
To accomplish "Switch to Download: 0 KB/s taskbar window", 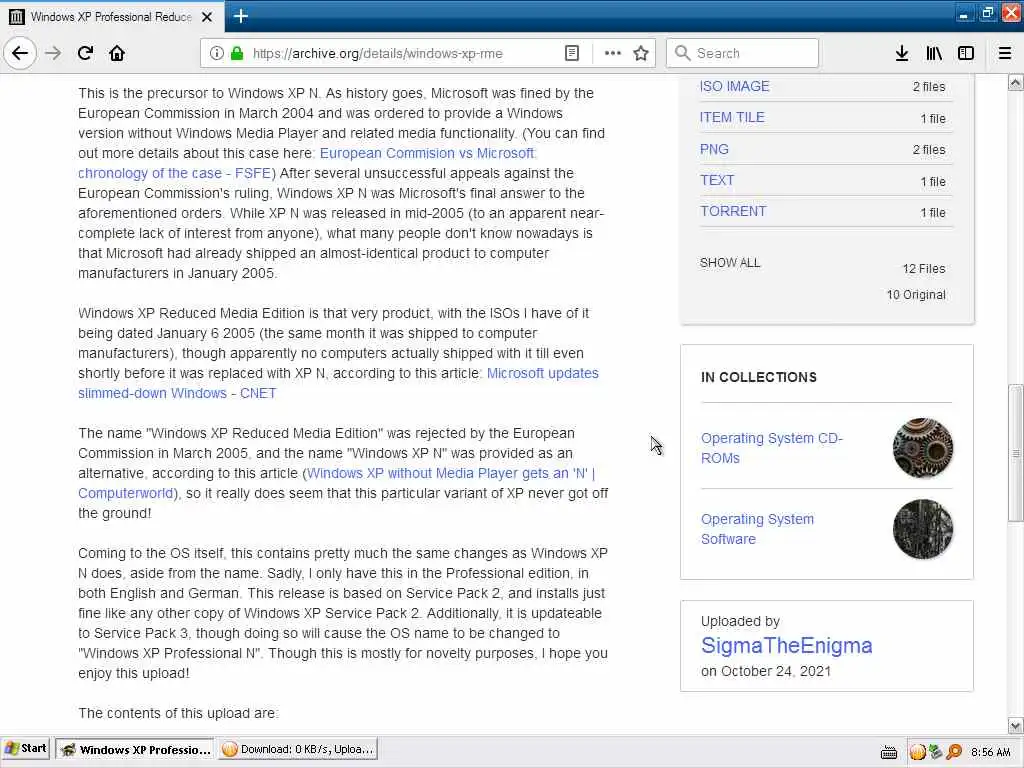I will (x=298, y=749).
